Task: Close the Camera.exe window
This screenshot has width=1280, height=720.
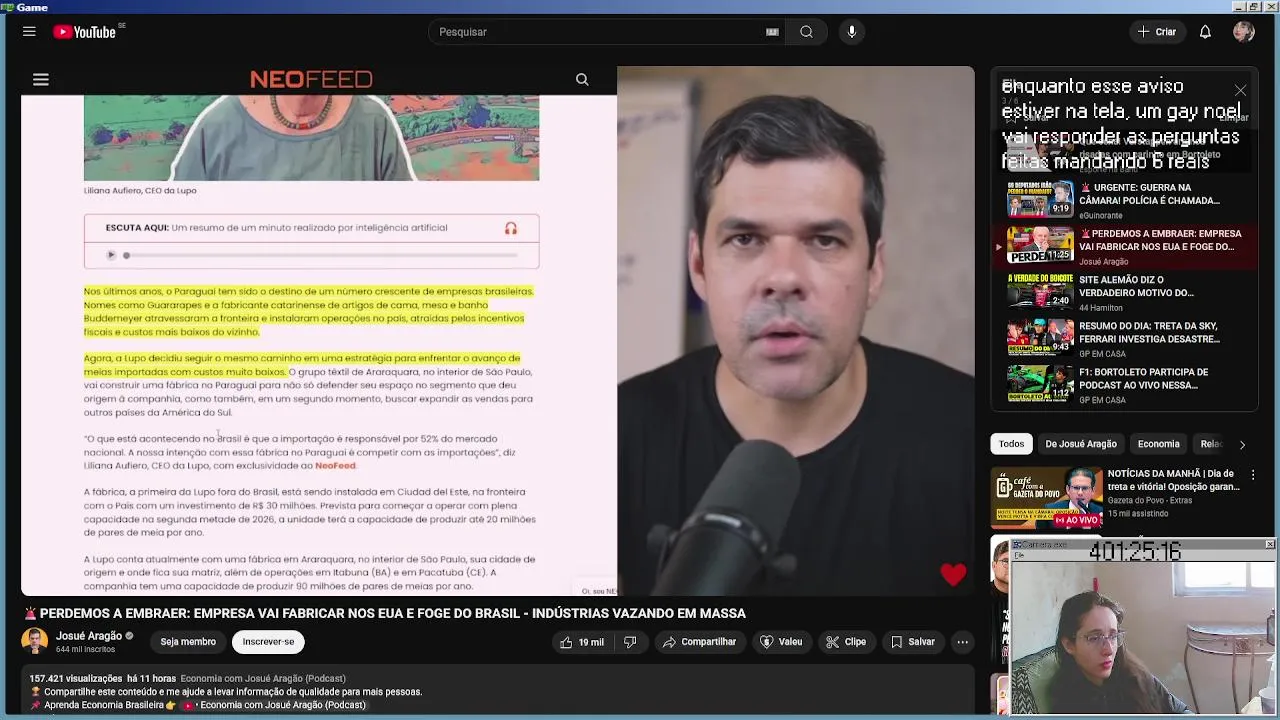Action: tap(1269, 544)
